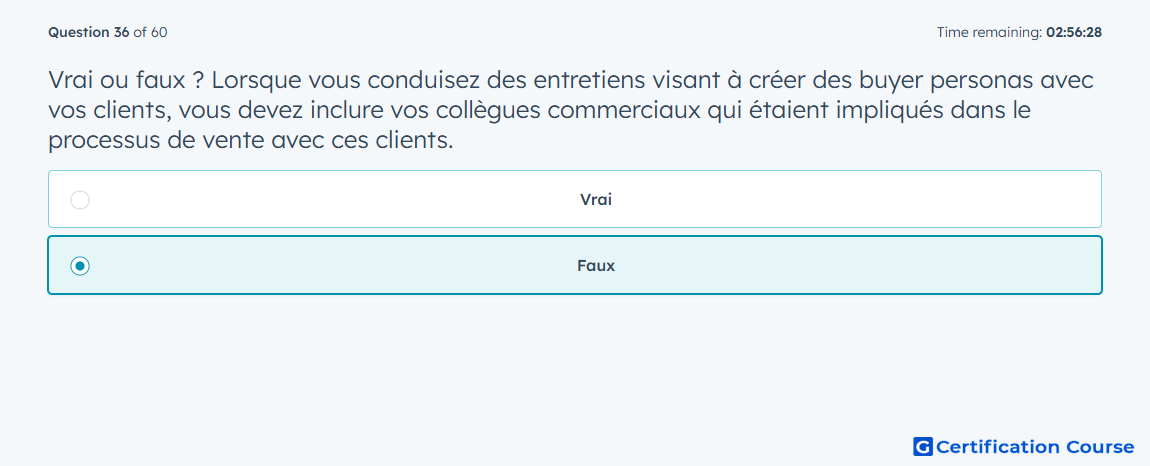Click the 02:56:28 countdown timer value

[x=1074, y=32]
